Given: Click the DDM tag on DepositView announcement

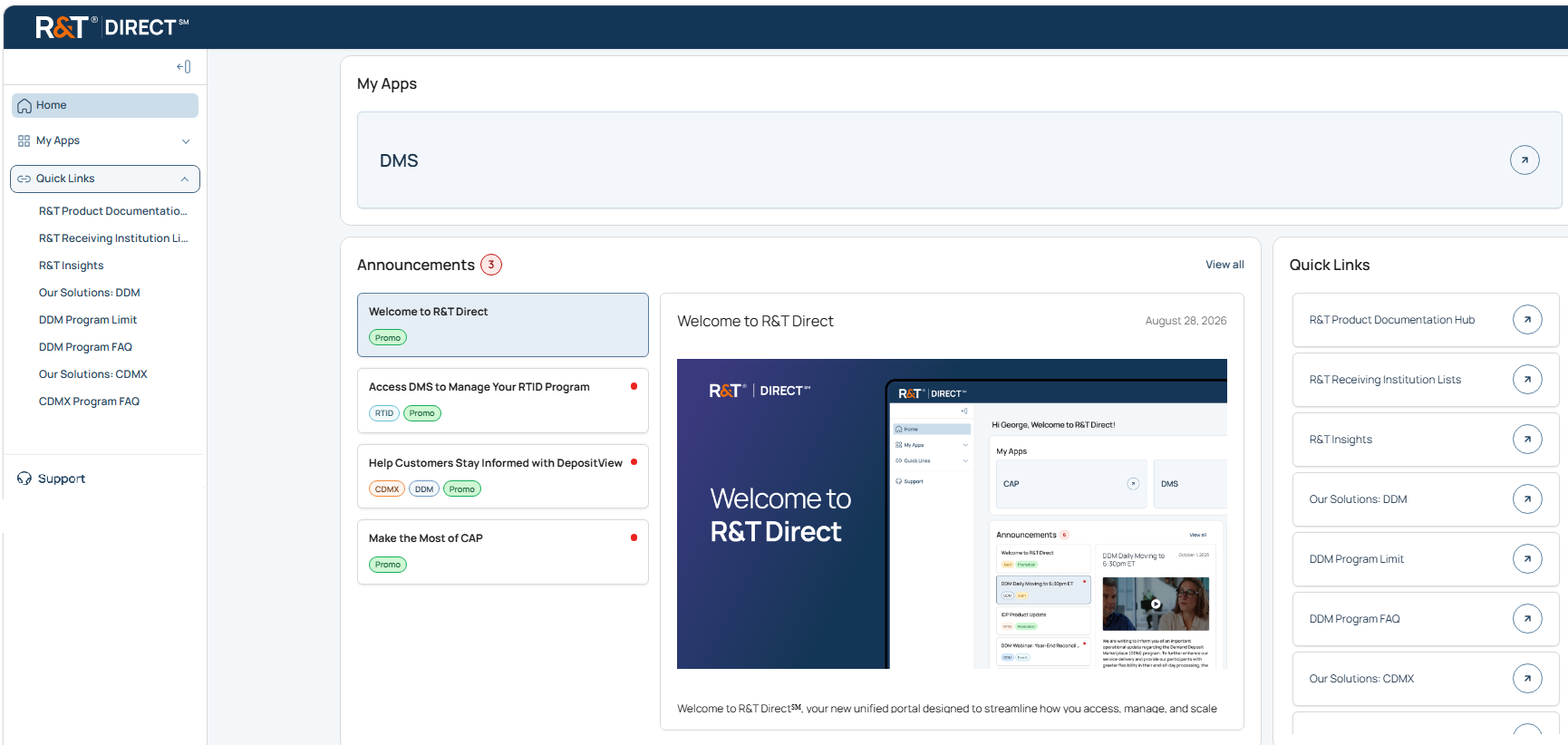Looking at the screenshot, I should (424, 489).
